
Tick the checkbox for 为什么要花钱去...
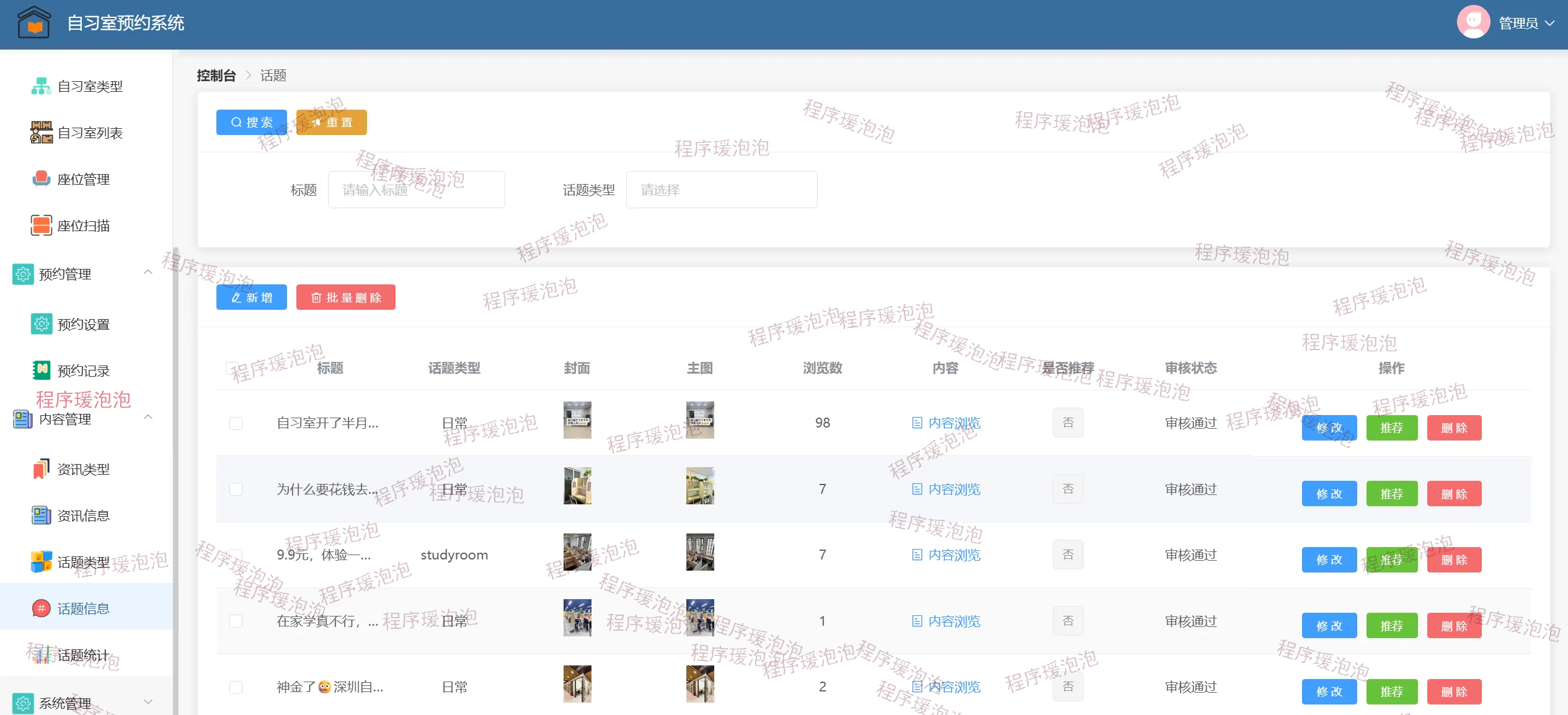(x=236, y=489)
